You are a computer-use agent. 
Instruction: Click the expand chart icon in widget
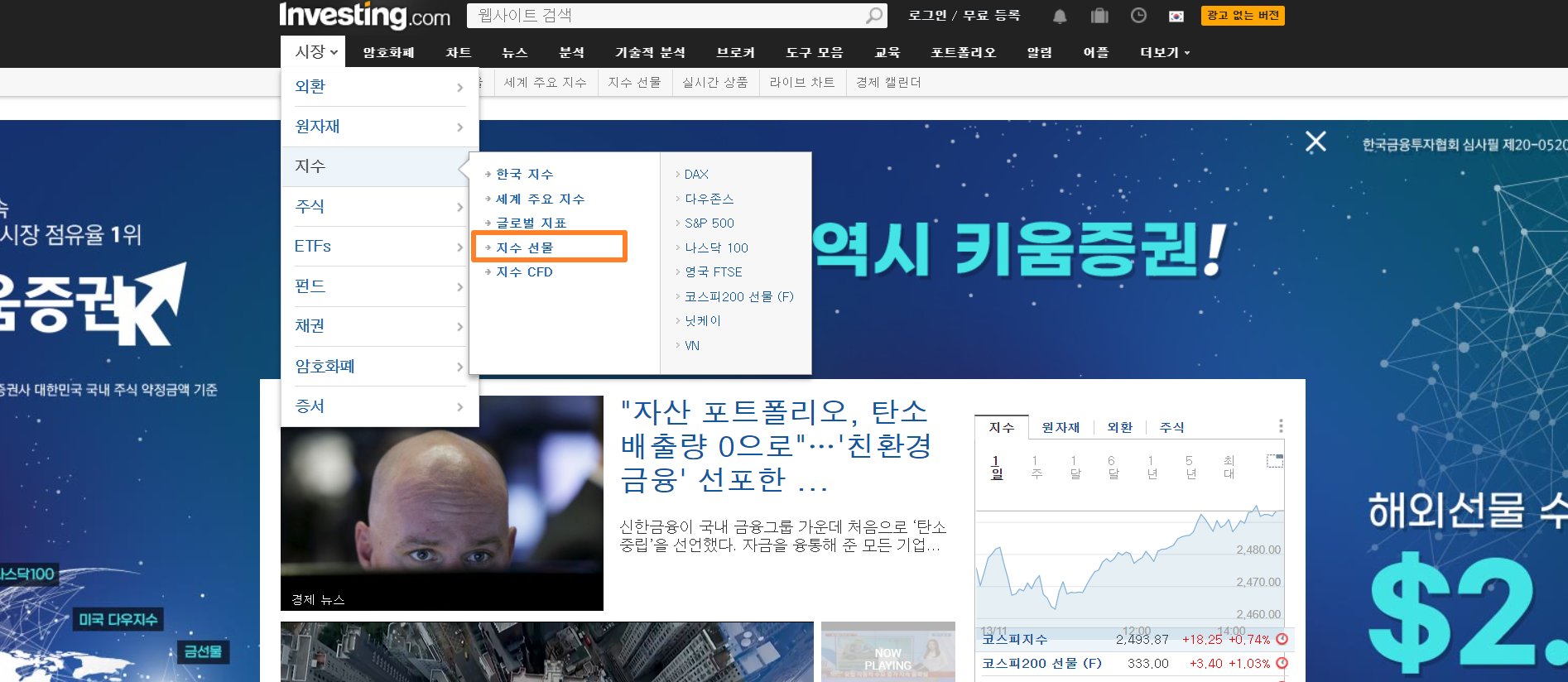[x=1275, y=460]
